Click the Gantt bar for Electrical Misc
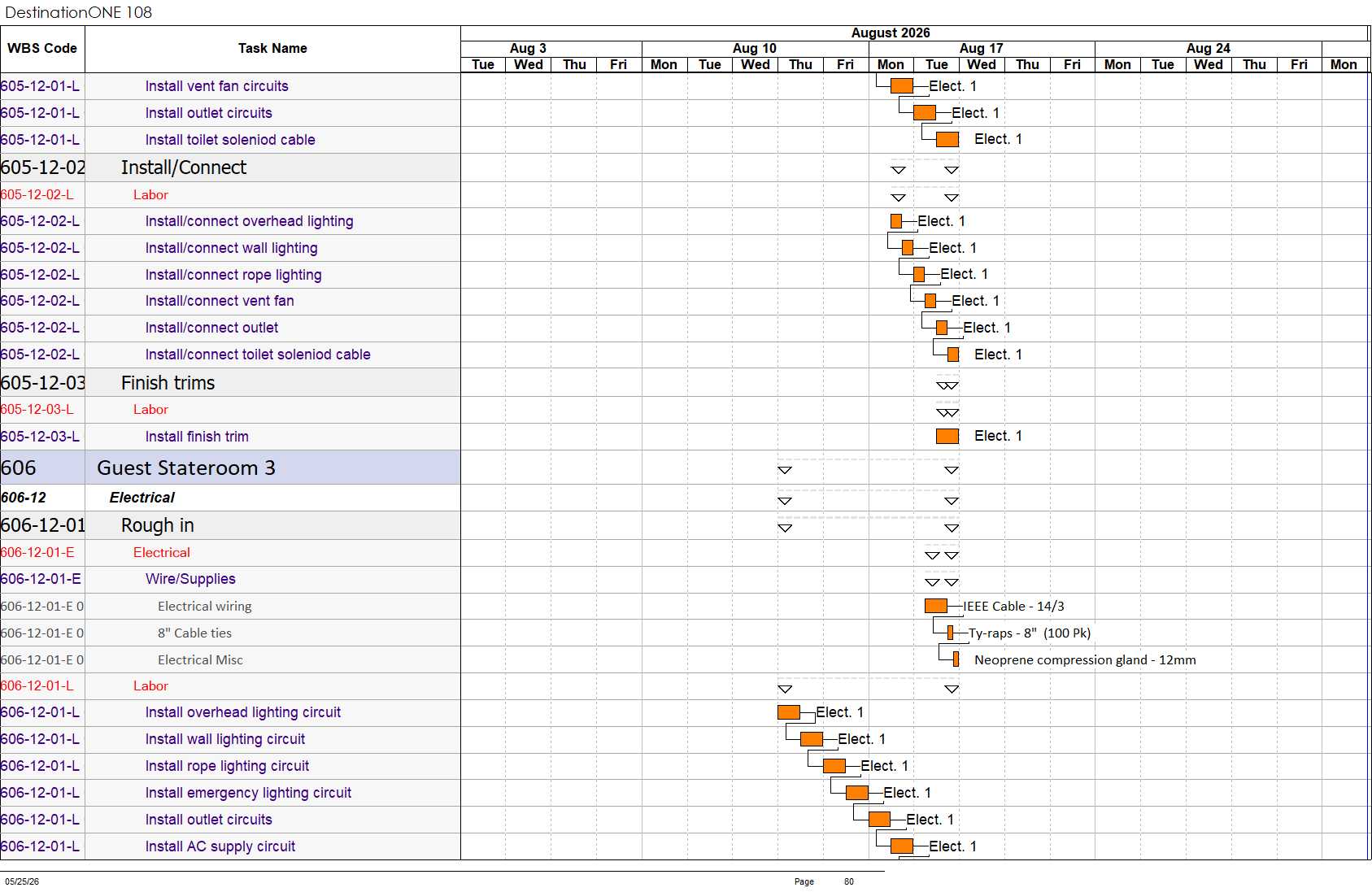 click(956, 659)
